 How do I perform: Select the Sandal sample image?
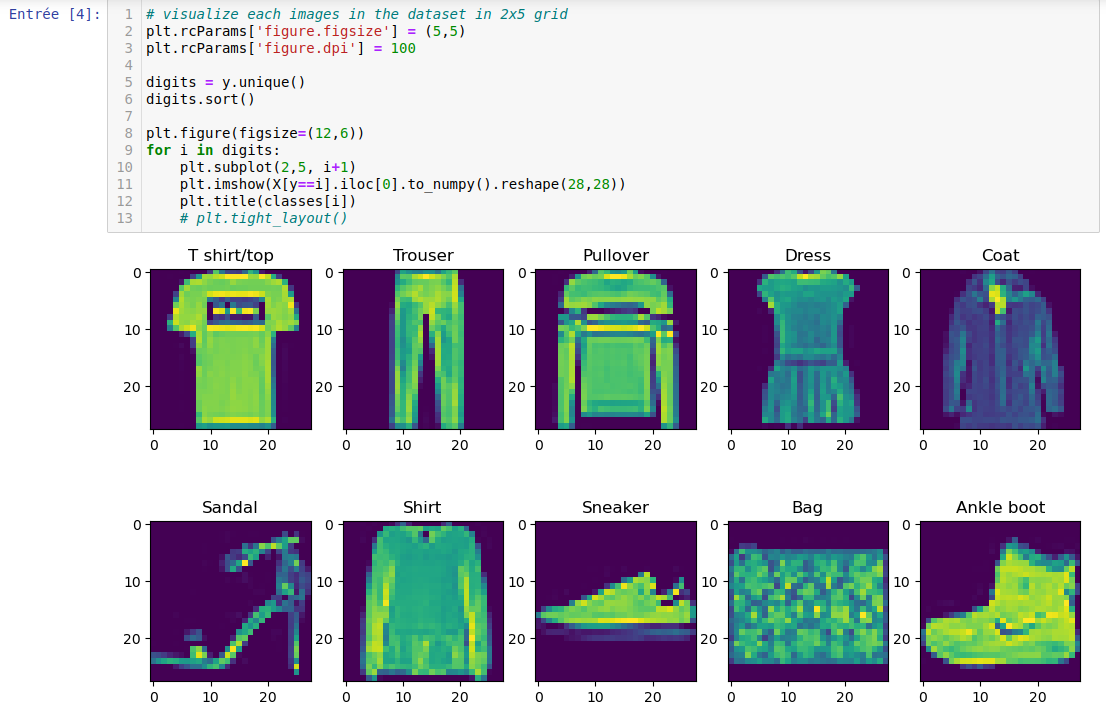pyautogui.click(x=230, y=601)
